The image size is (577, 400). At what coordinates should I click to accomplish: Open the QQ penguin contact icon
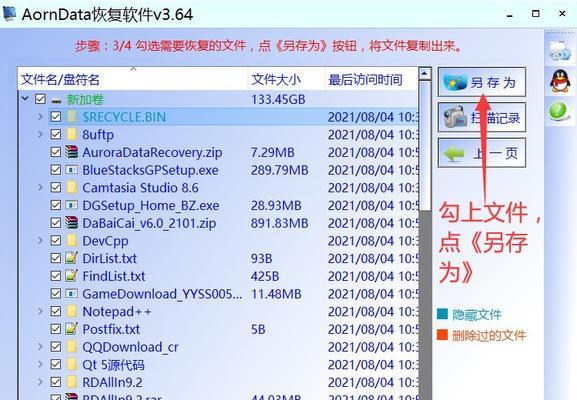coord(560,81)
